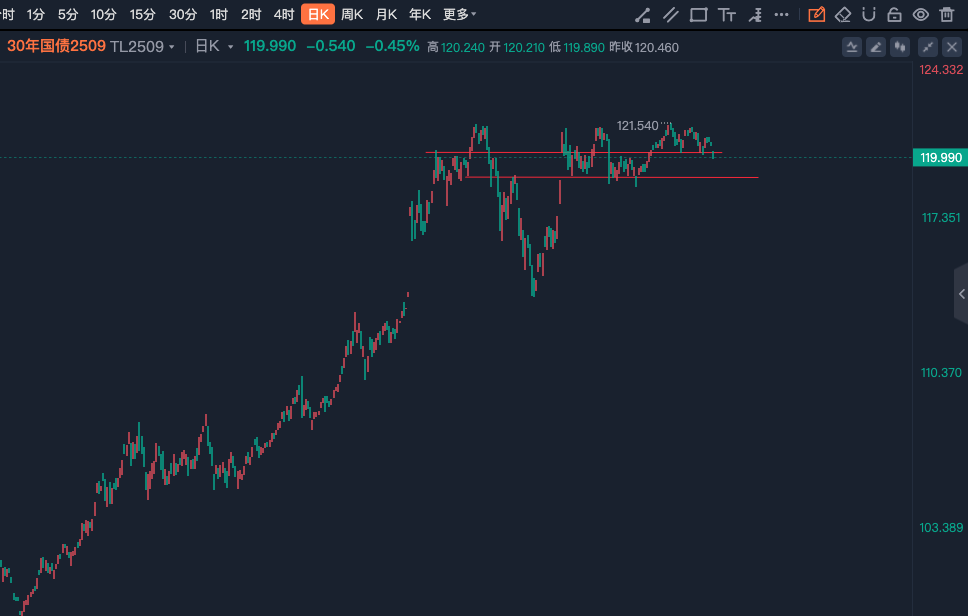This screenshot has width=968, height=616.
Task: Click the -0.45% change value
Action: (x=392, y=46)
